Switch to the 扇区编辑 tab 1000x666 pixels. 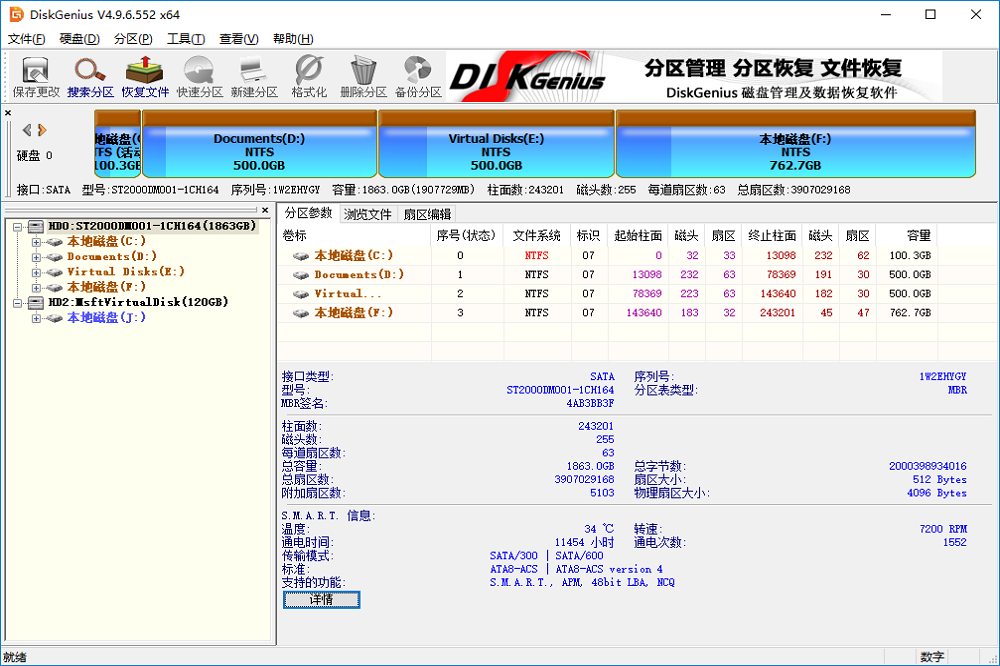[x=427, y=214]
